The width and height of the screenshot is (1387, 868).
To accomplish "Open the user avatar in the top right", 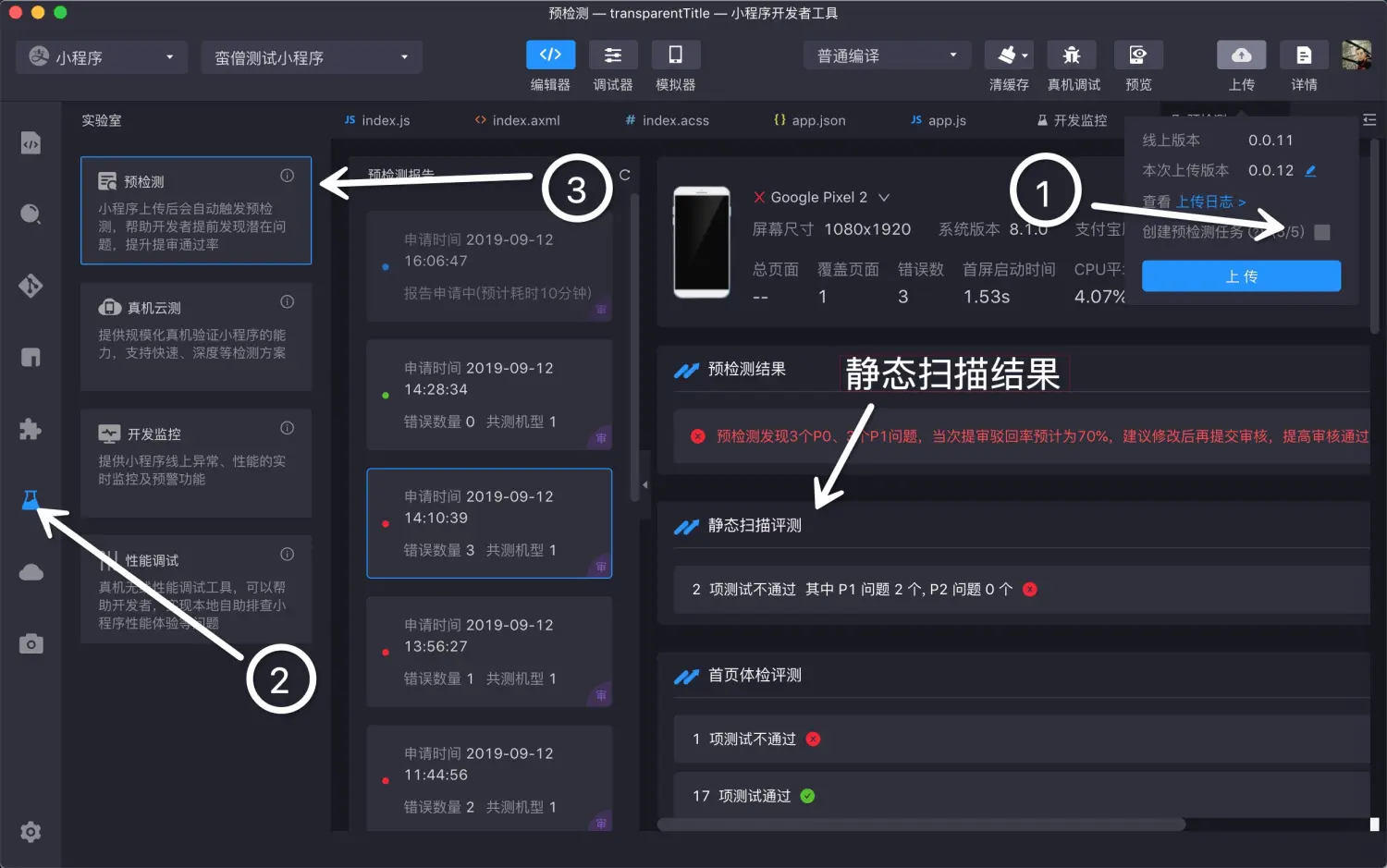I will (x=1356, y=55).
